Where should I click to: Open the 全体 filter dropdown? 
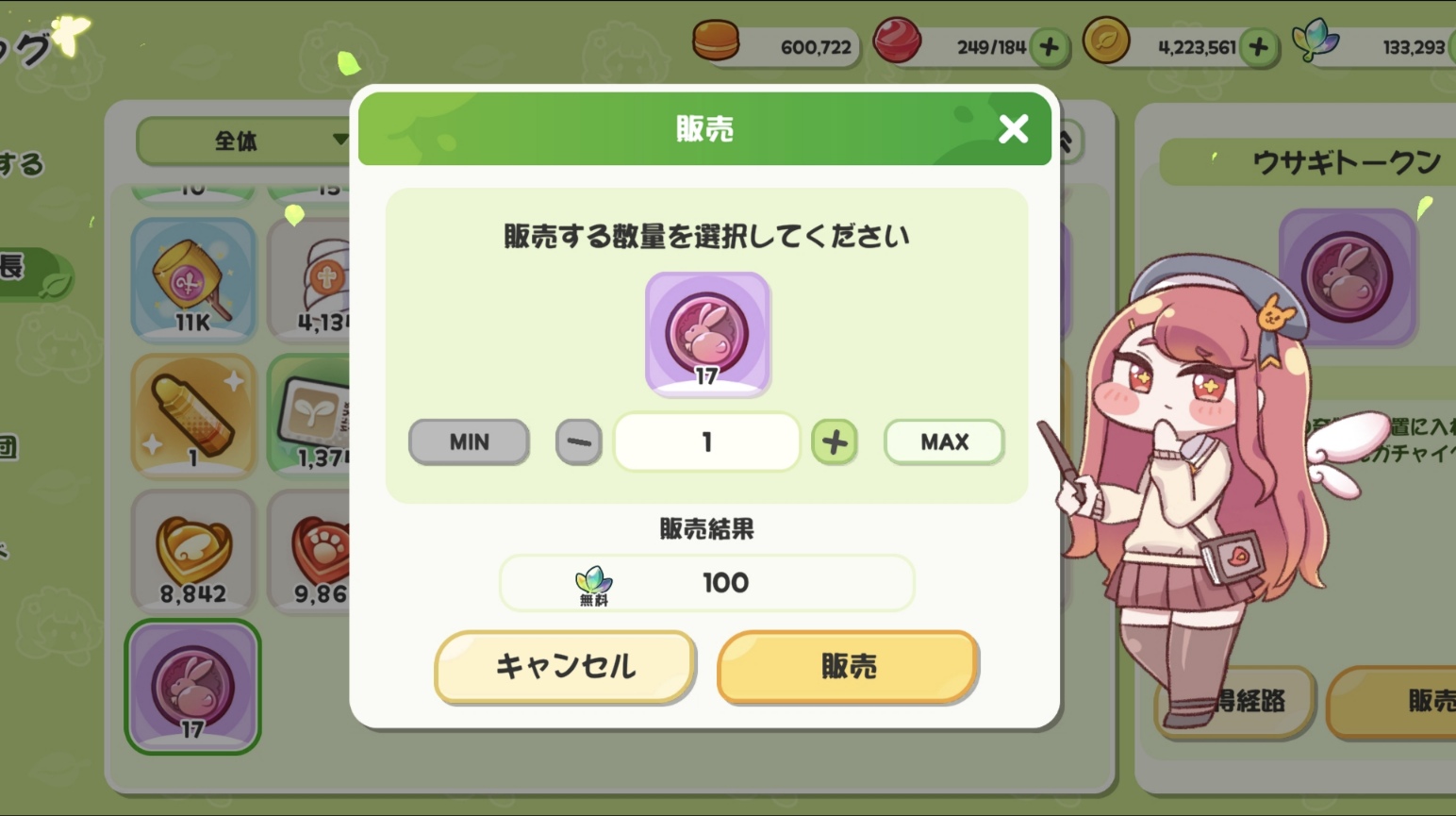point(243,142)
